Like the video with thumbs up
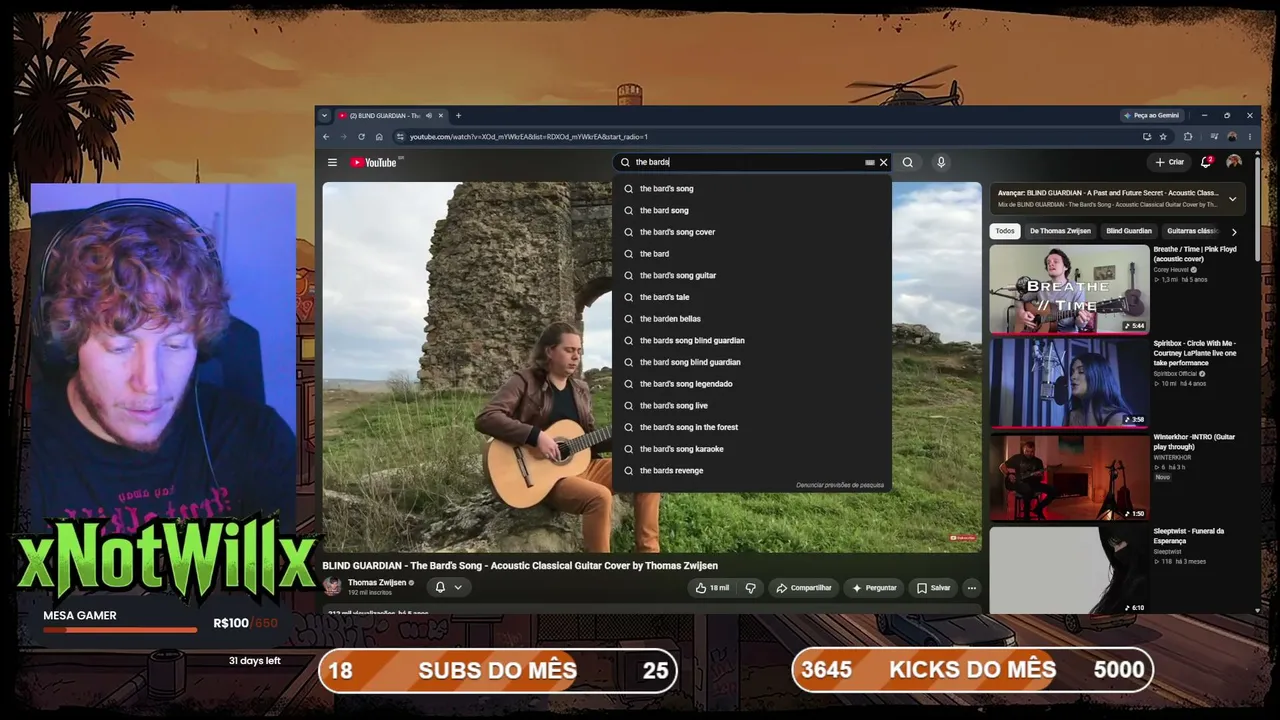The height and width of the screenshot is (720, 1280). click(x=712, y=588)
